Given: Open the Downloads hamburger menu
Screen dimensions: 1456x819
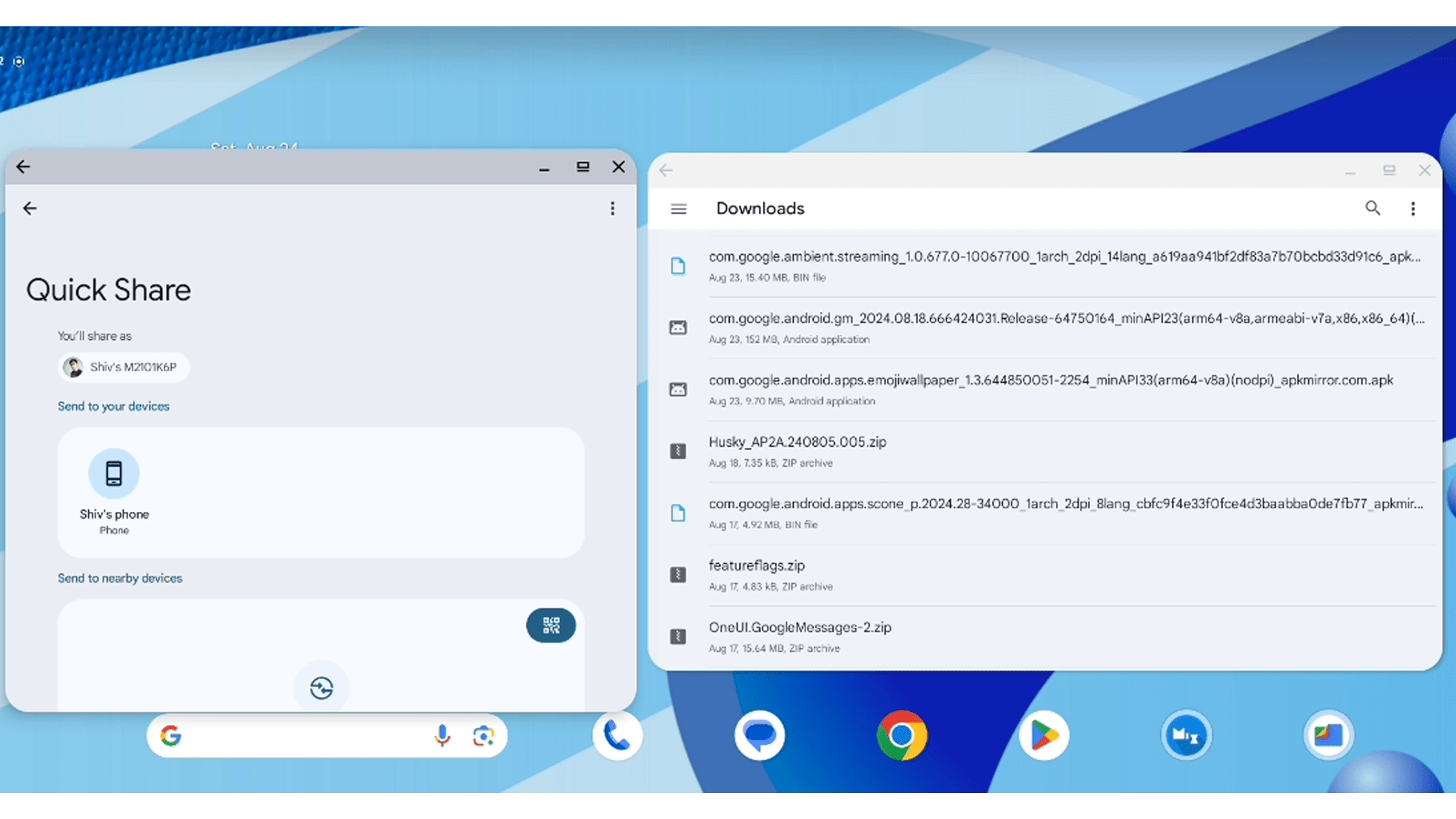Looking at the screenshot, I should coord(678,209).
